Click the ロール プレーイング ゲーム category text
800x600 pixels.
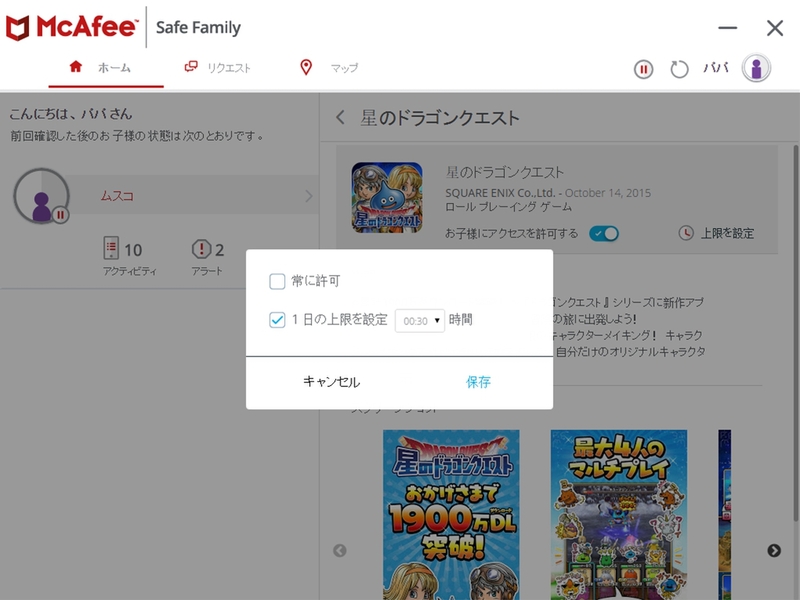tap(508, 207)
